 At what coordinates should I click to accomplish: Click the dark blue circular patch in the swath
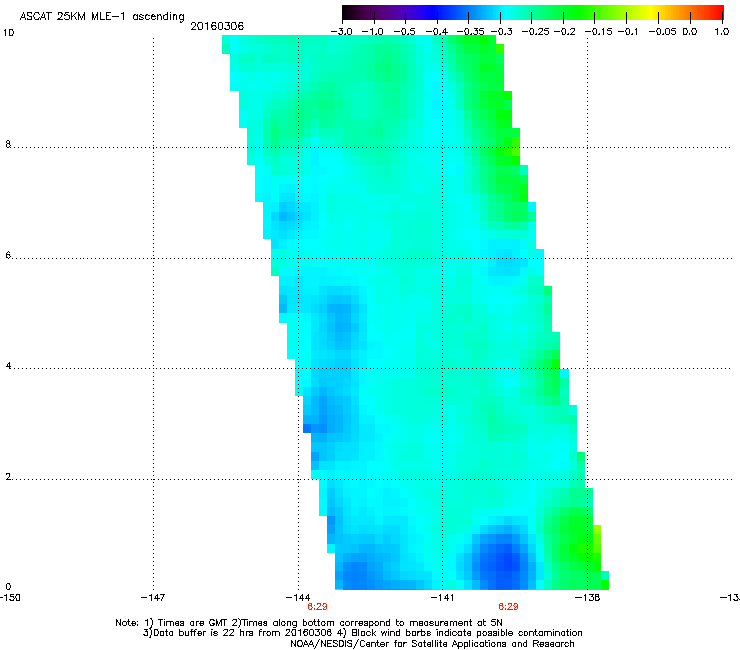(x=504, y=557)
